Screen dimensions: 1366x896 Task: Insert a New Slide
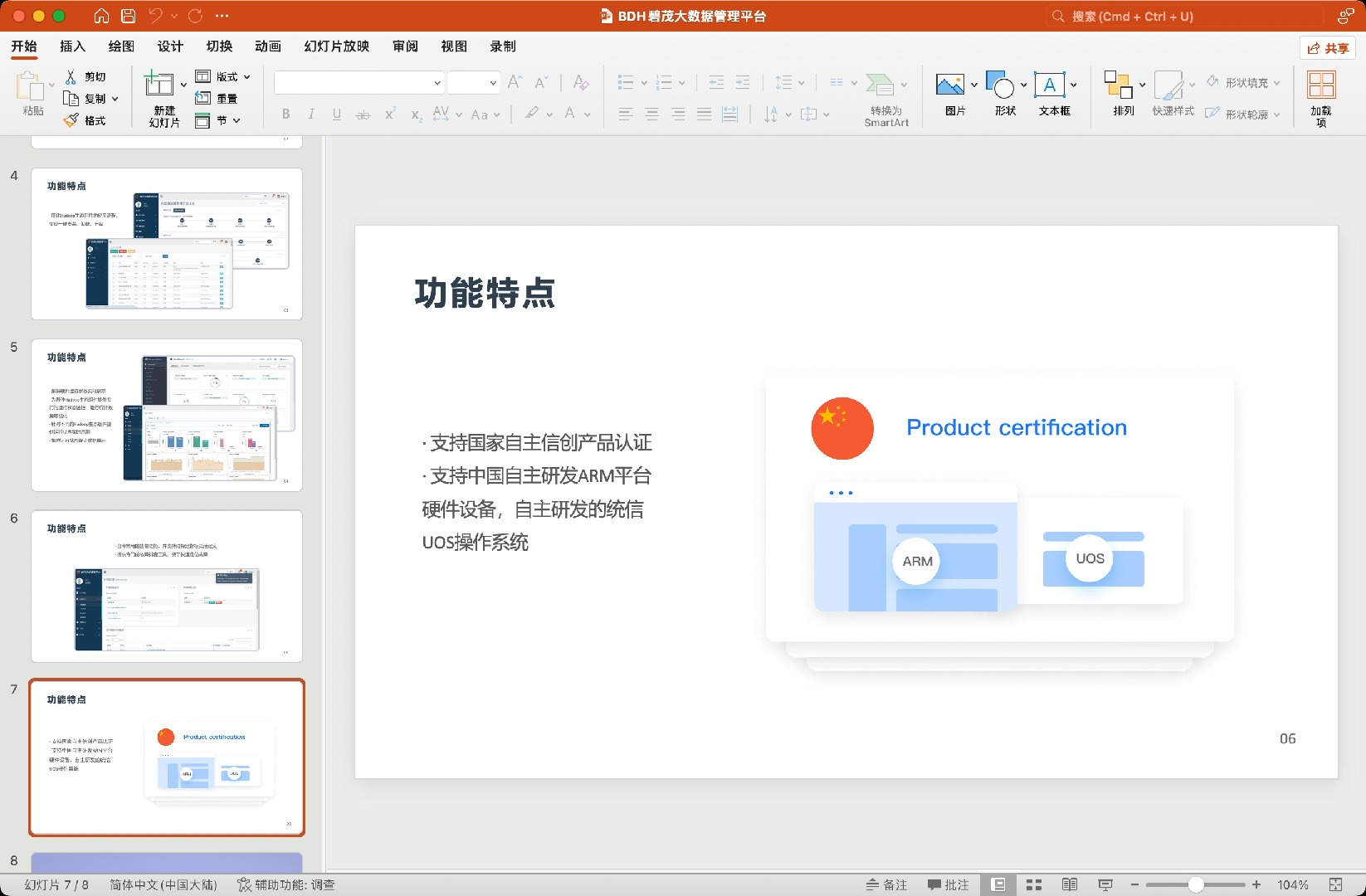point(164,98)
